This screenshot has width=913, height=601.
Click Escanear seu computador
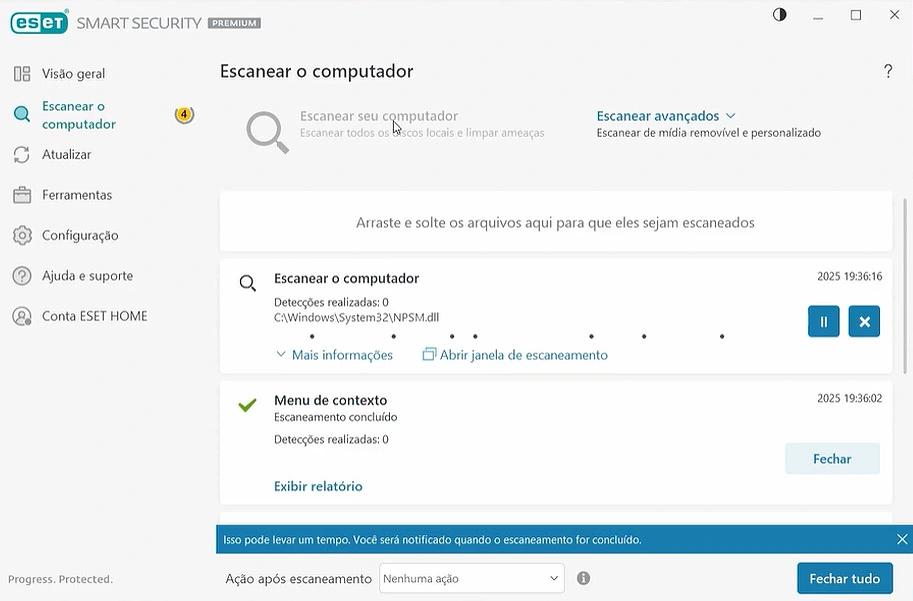tap(379, 116)
